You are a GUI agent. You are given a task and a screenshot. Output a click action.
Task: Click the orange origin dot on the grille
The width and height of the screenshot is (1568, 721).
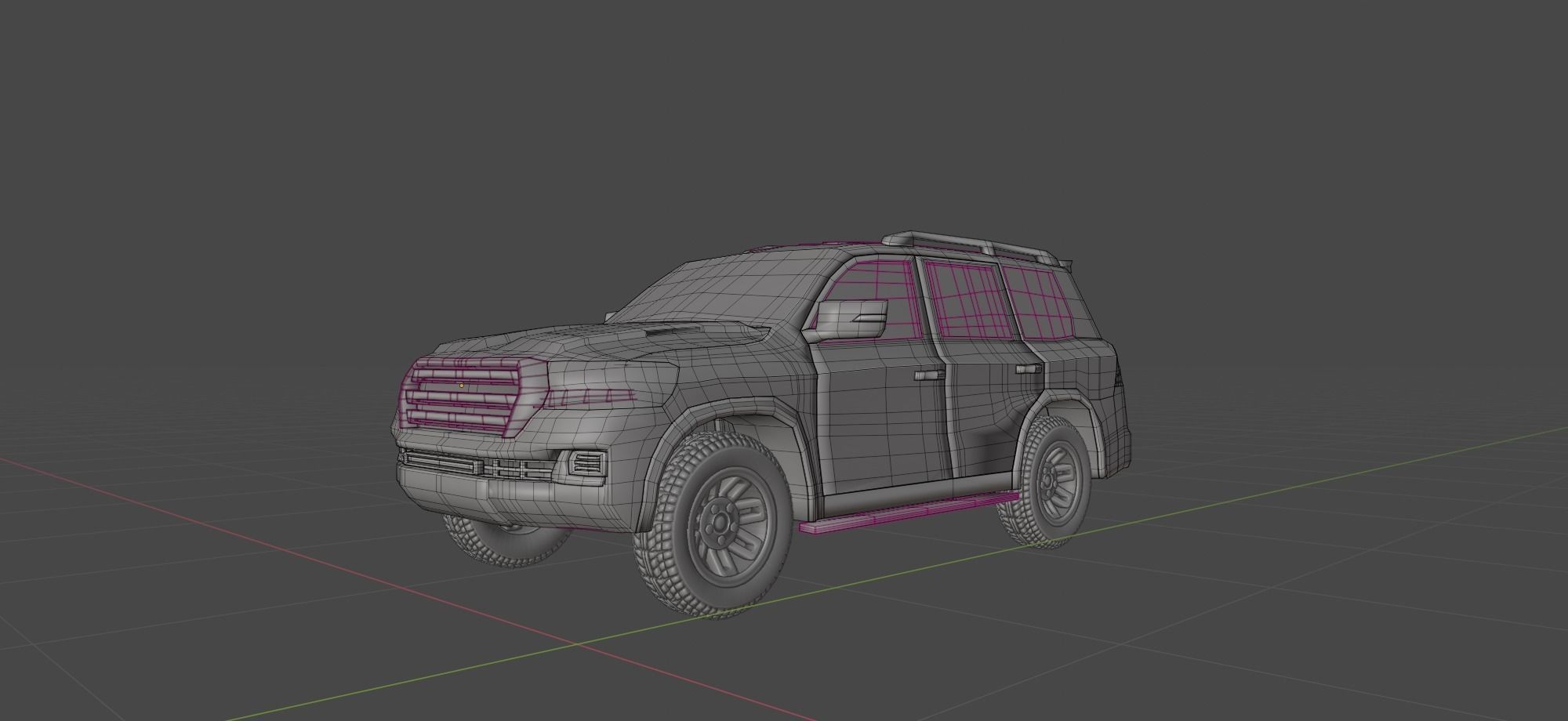(461, 386)
